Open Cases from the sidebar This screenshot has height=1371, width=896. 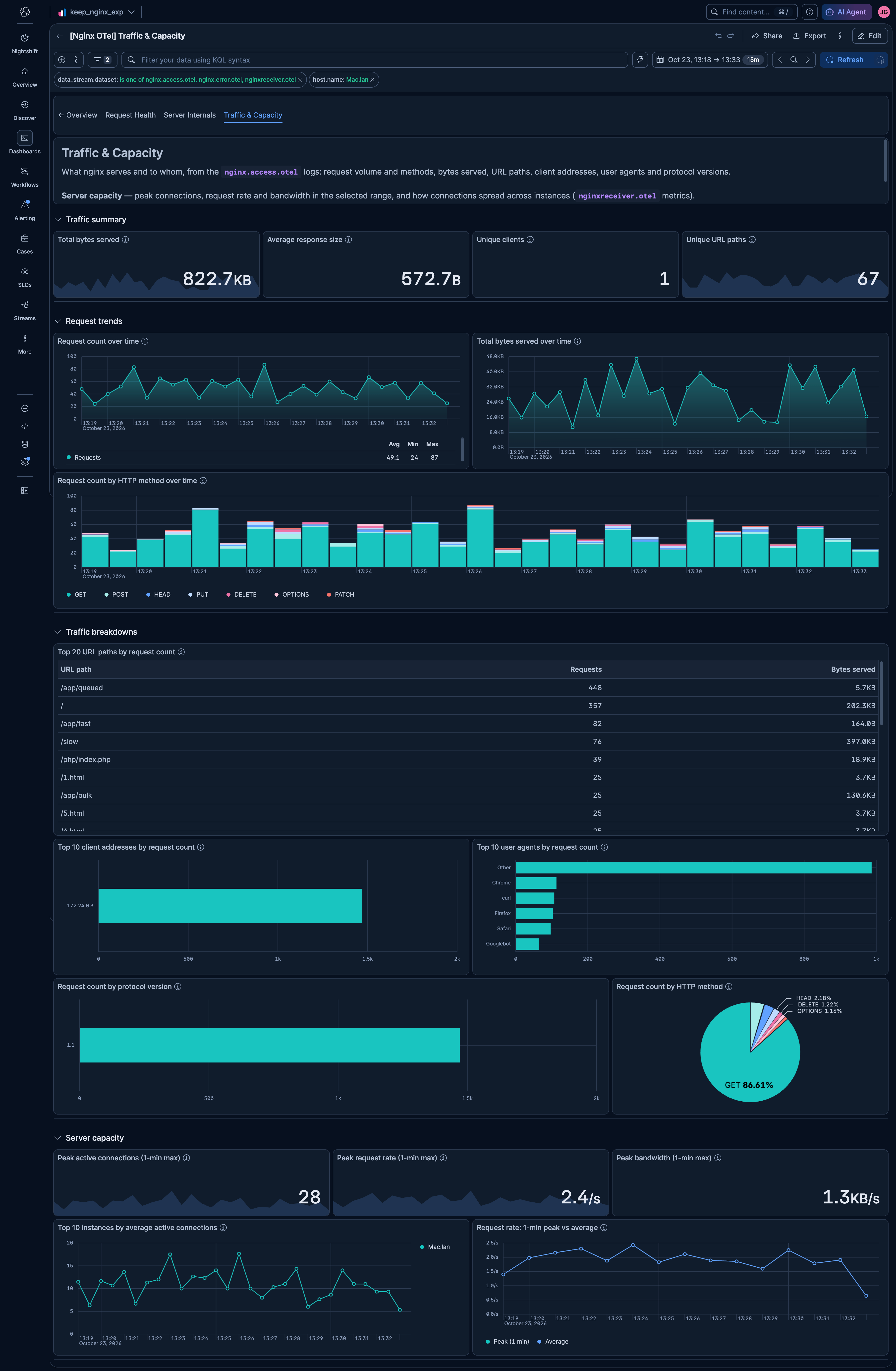click(x=25, y=244)
